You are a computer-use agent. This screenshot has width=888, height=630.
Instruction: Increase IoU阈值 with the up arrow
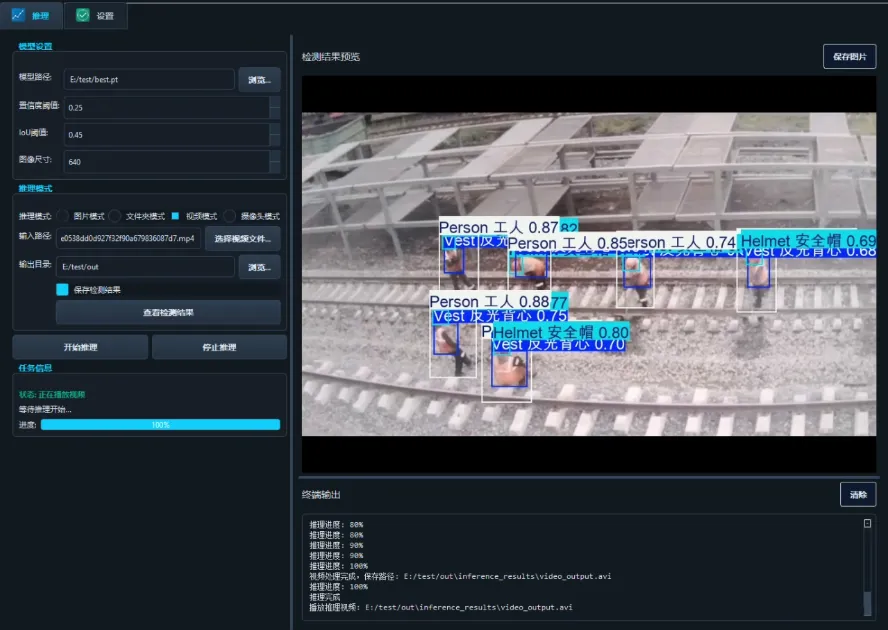coord(275,129)
